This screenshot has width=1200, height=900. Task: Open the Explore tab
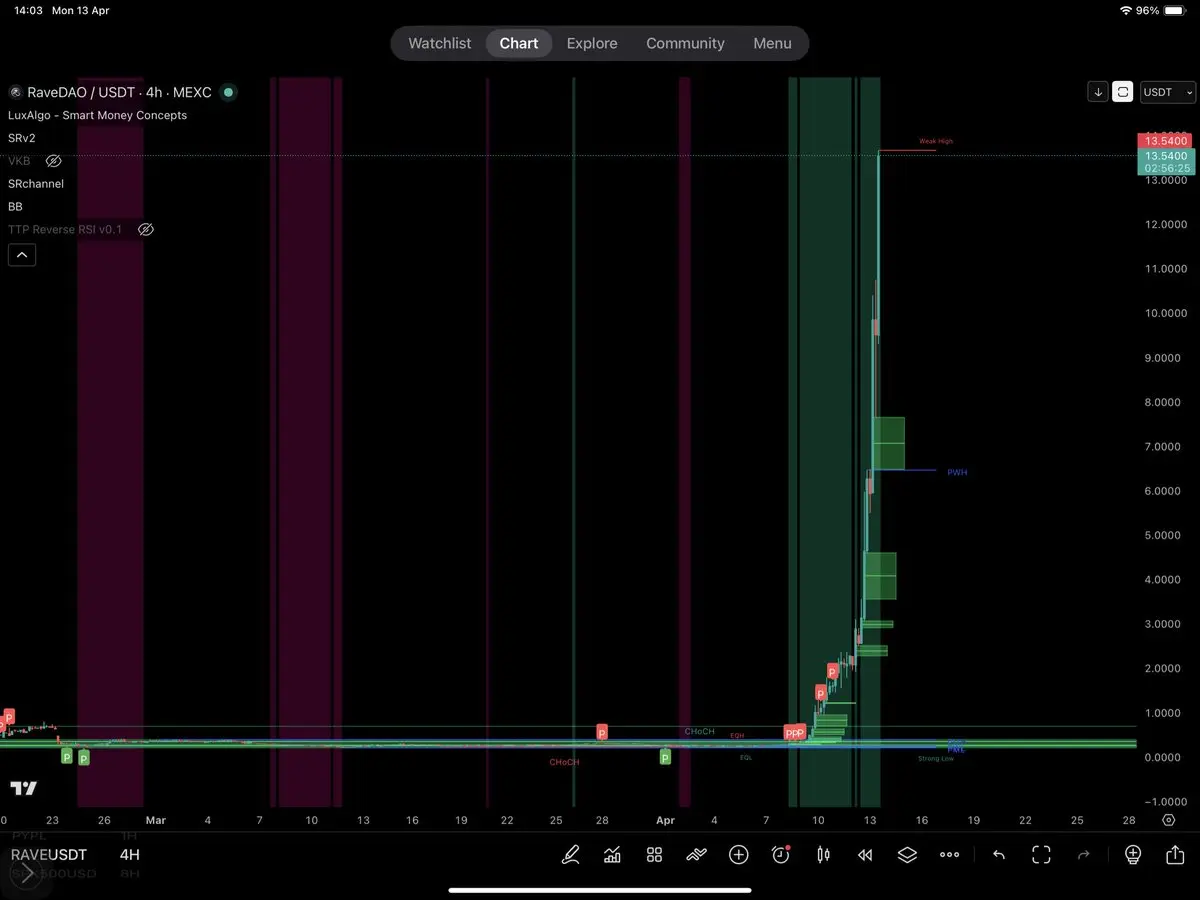pos(592,44)
